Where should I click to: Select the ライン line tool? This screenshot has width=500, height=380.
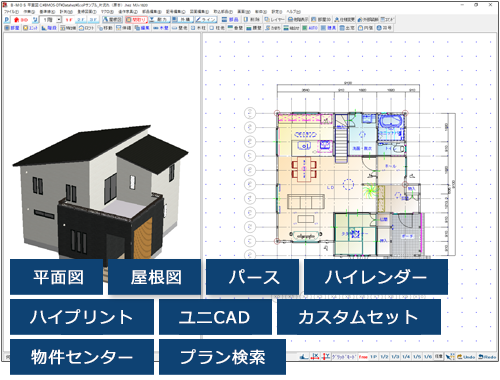pos(206,20)
